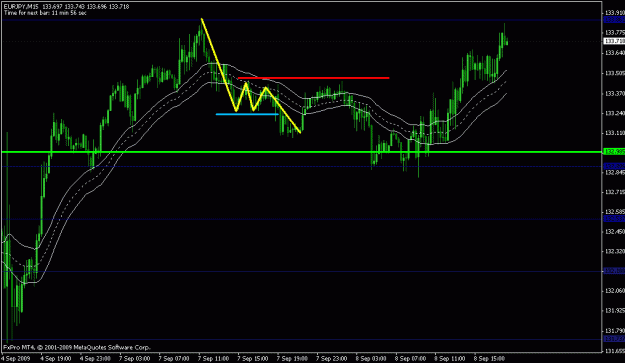Click the '7 Sep 15:00' time axis label
Screen dimensions: 625x363
pyautogui.click(x=253, y=358)
